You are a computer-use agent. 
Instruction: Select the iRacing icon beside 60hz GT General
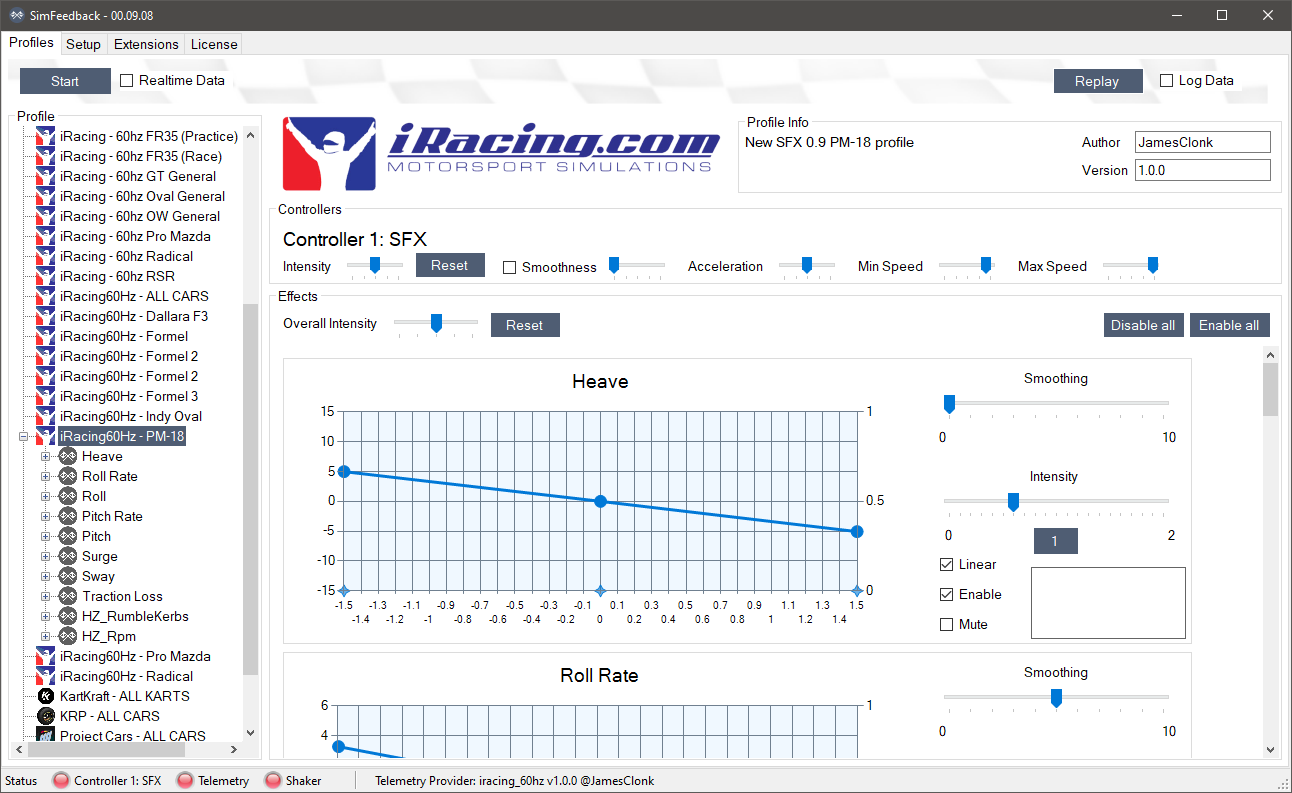[45, 176]
